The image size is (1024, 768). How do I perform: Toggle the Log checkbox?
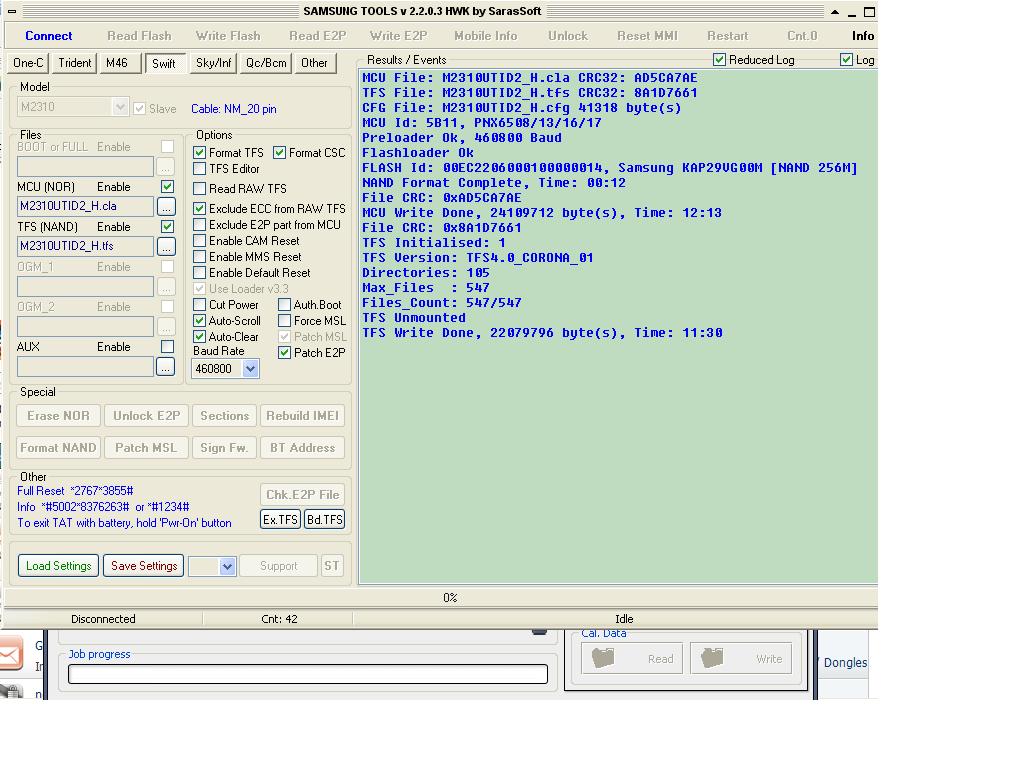coord(846,59)
